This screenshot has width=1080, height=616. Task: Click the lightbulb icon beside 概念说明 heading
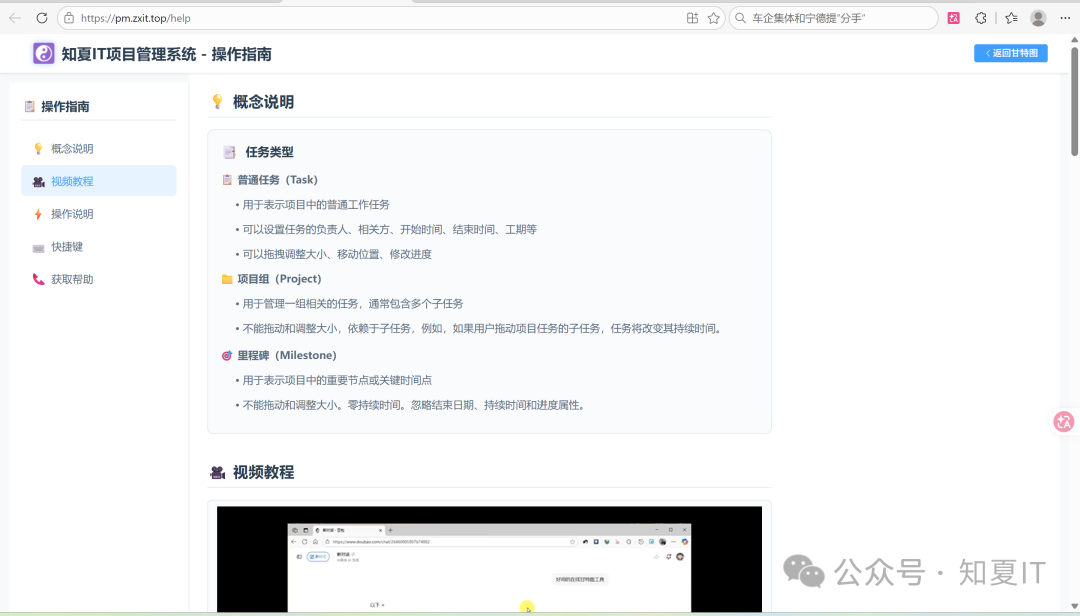pos(217,102)
